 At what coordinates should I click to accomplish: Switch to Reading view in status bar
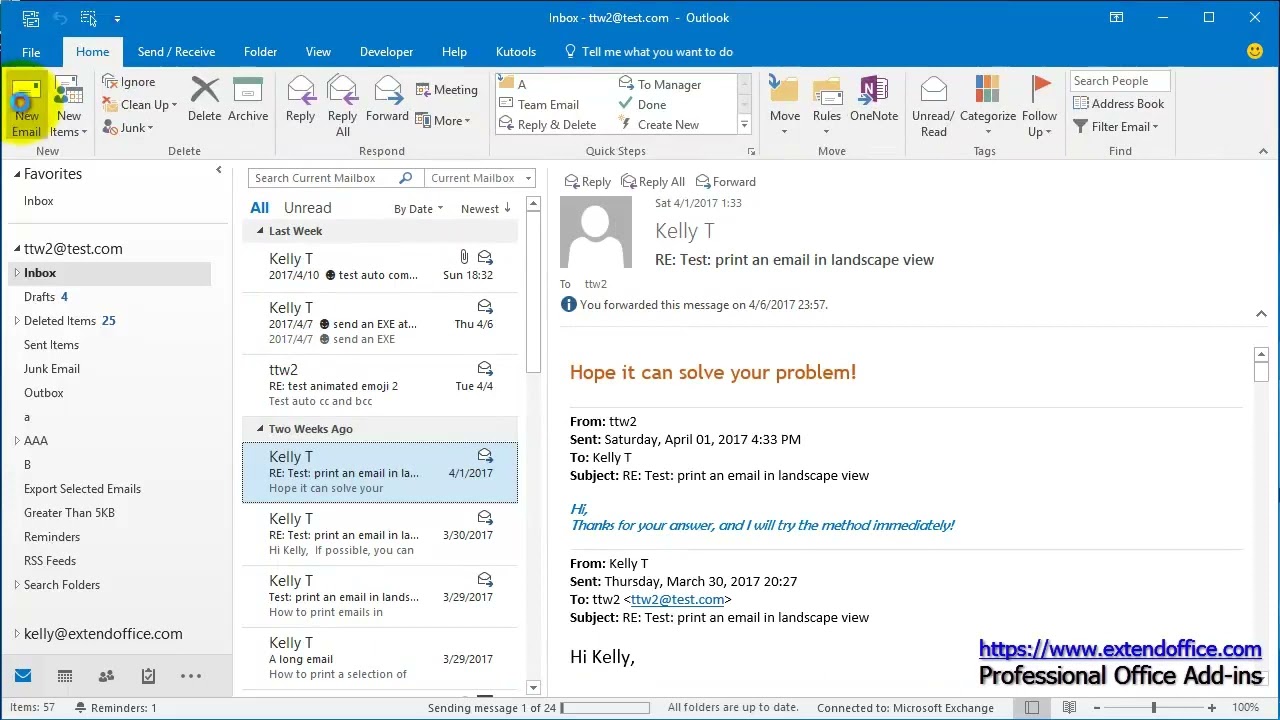pos(1069,707)
